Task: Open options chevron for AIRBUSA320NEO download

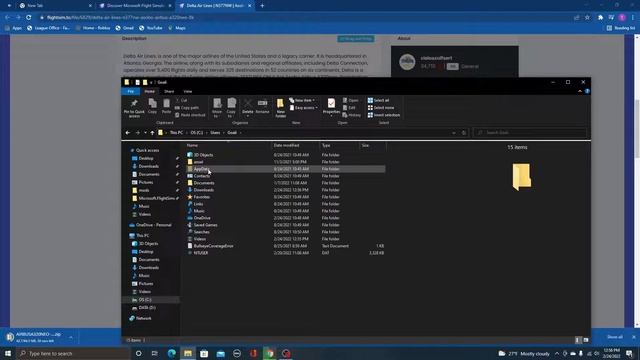Action: click(x=71, y=337)
